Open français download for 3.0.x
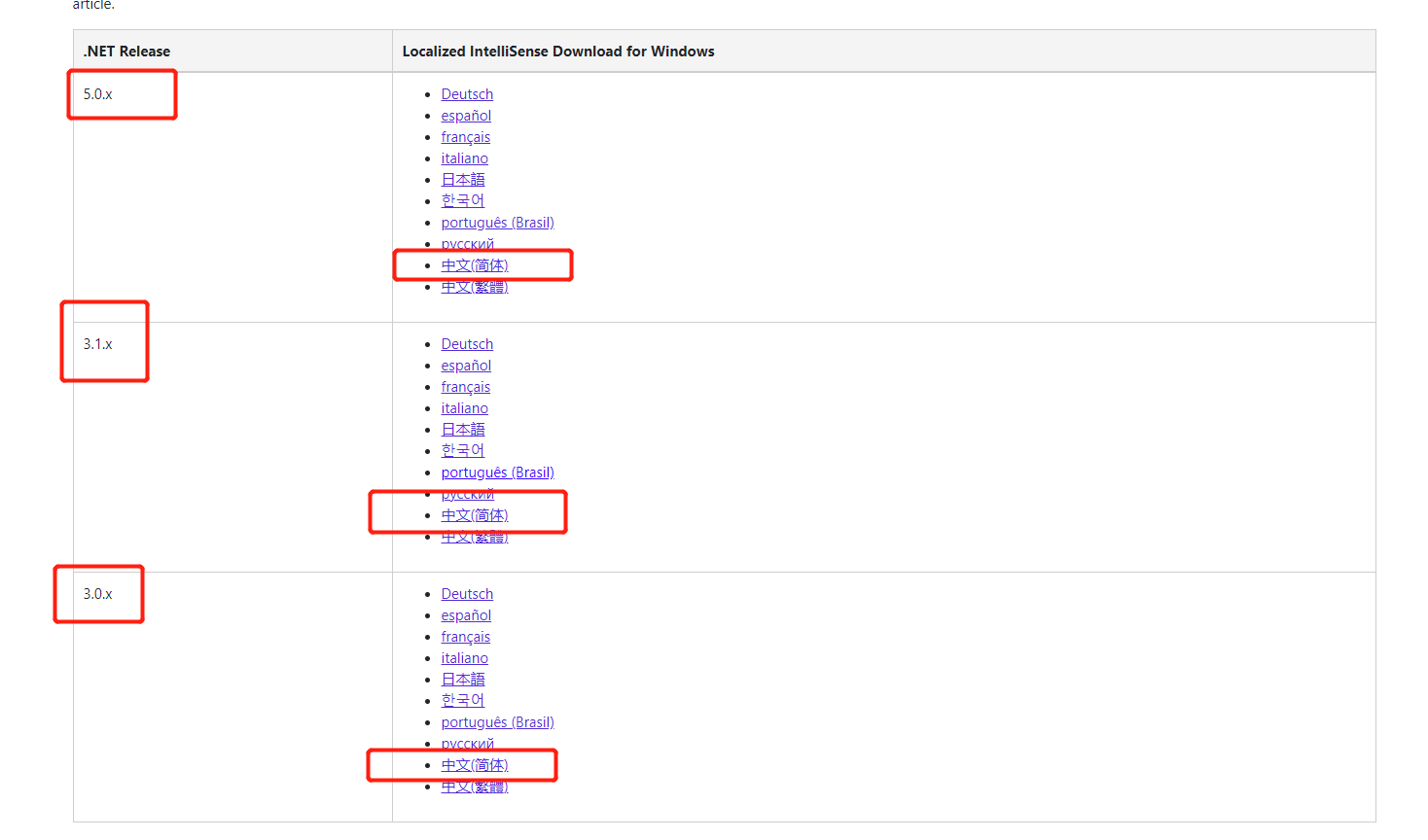The image size is (1428, 840). pos(465,637)
